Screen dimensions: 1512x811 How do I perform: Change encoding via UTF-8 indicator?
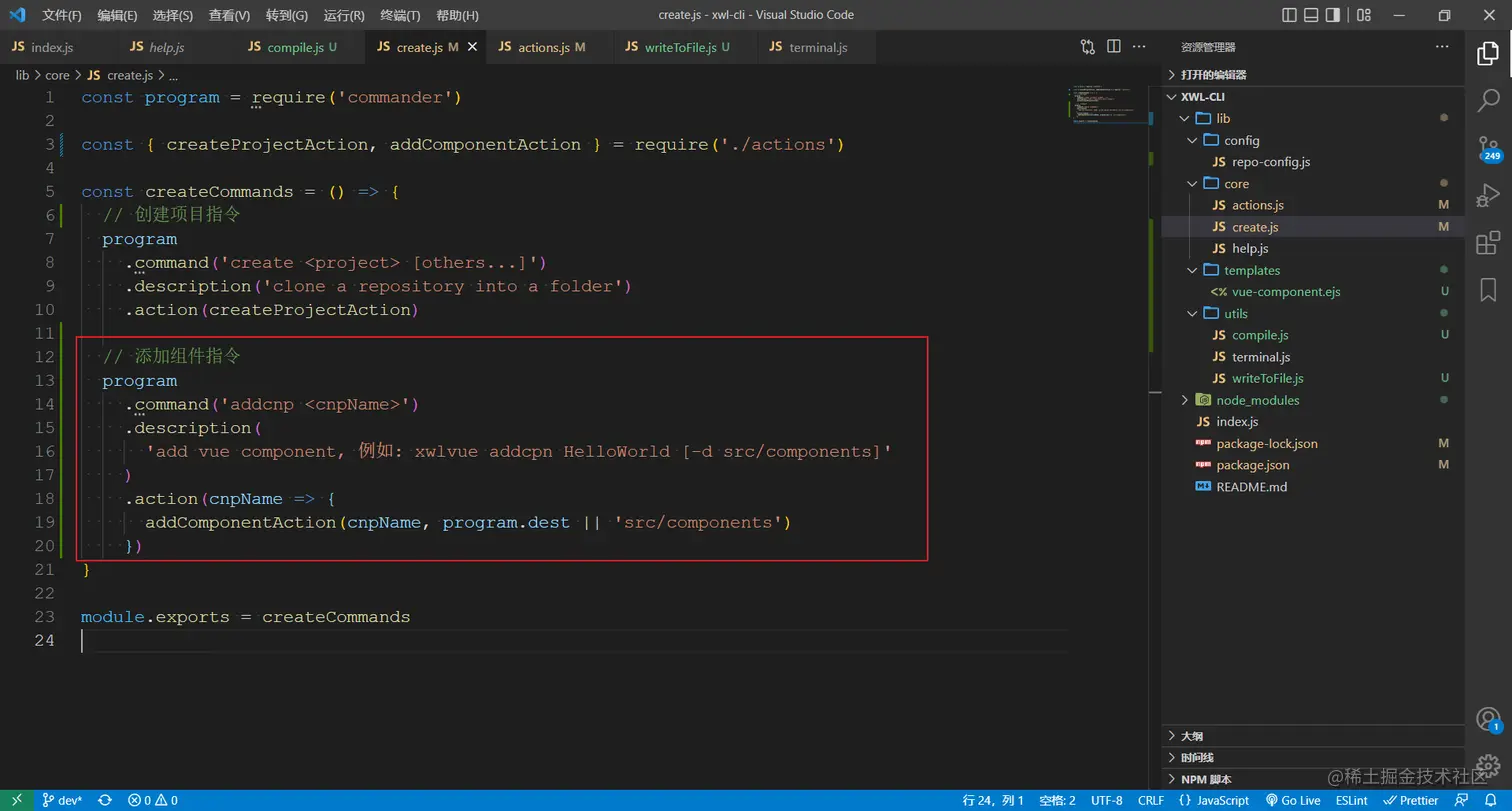[1106, 800]
